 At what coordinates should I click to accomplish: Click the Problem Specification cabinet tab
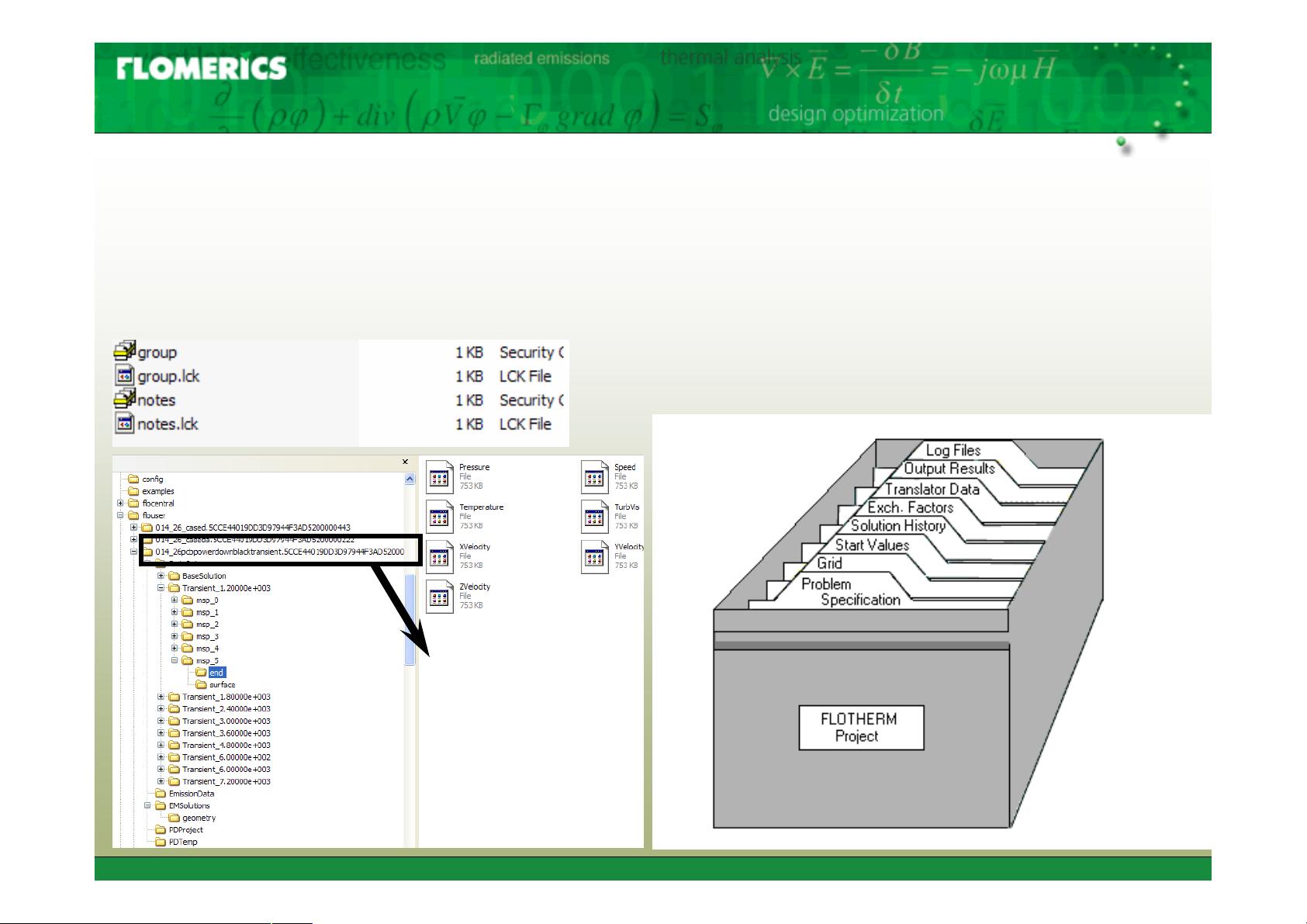[x=851, y=592]
